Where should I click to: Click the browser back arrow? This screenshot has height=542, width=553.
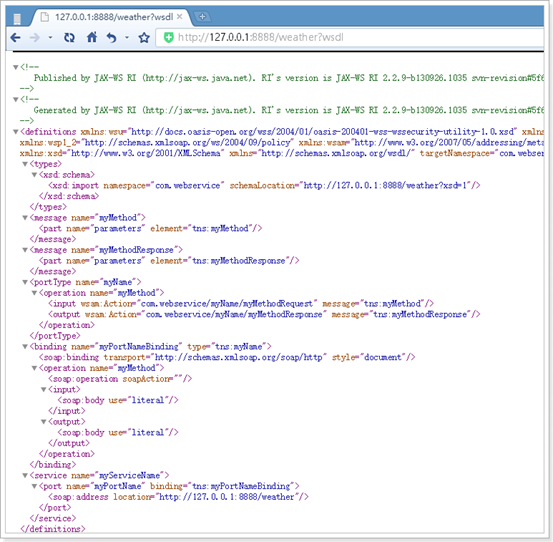(x=16, y=37)
